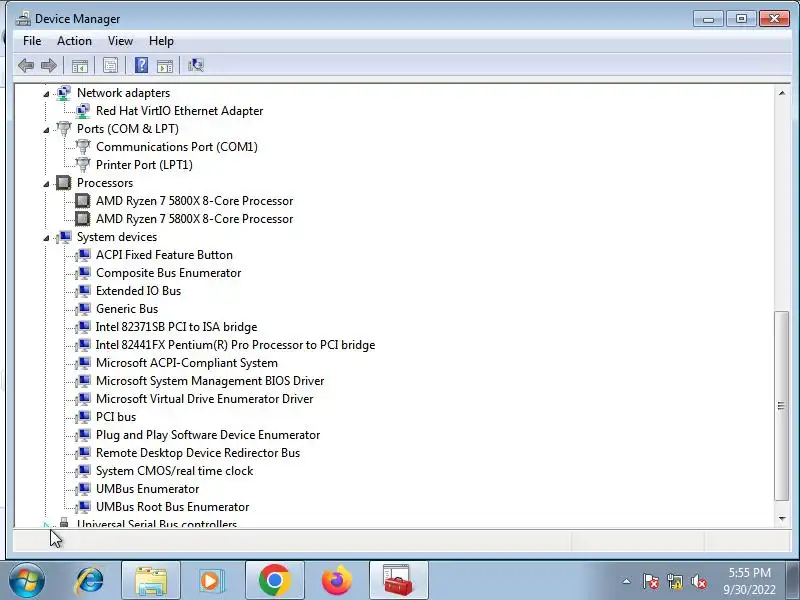Click Scan for hardware changes icon
Viewport: 800px width, 600px height.
tap(196, 65)
